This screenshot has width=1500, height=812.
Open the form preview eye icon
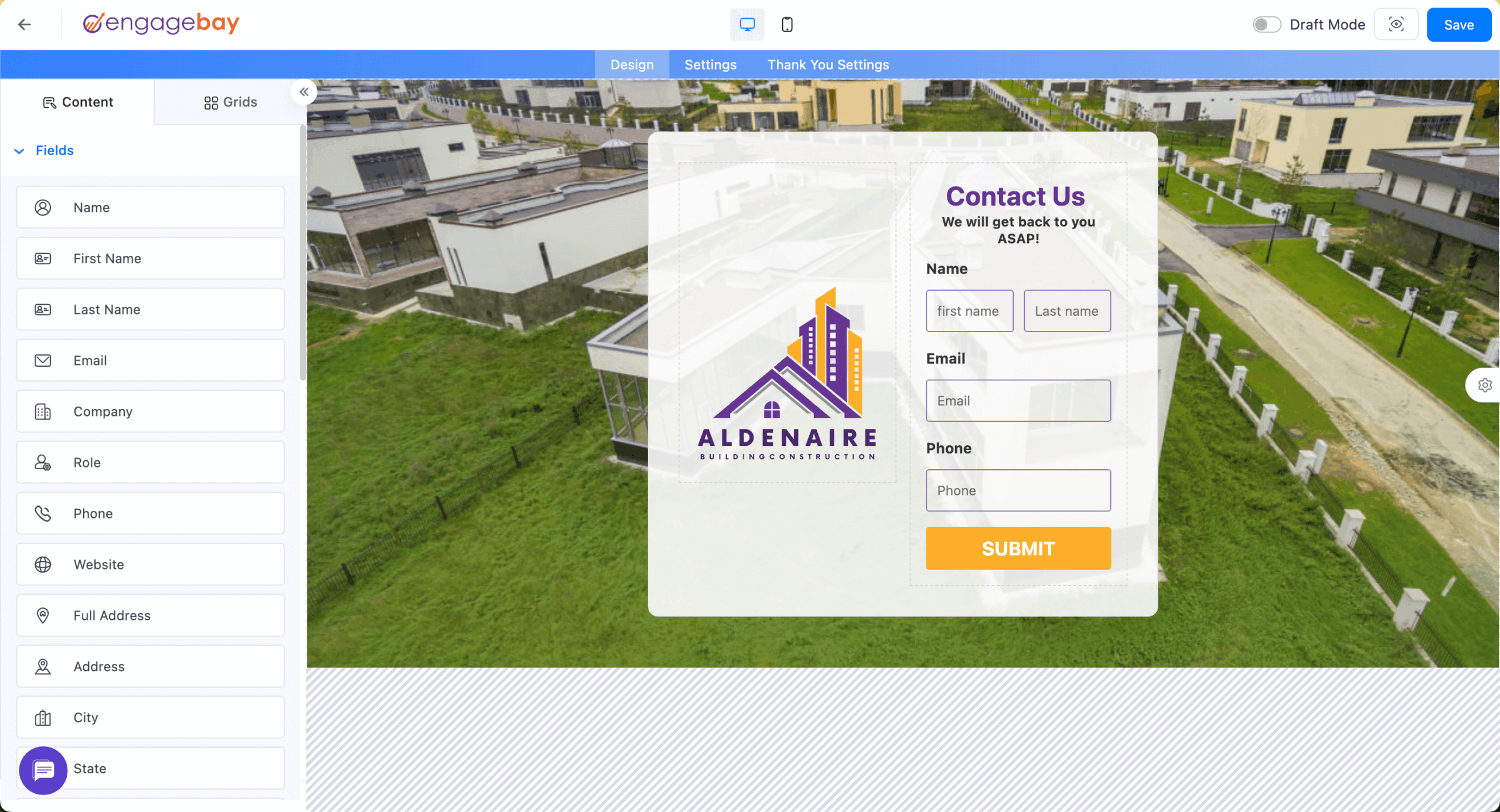(1396, 25)
